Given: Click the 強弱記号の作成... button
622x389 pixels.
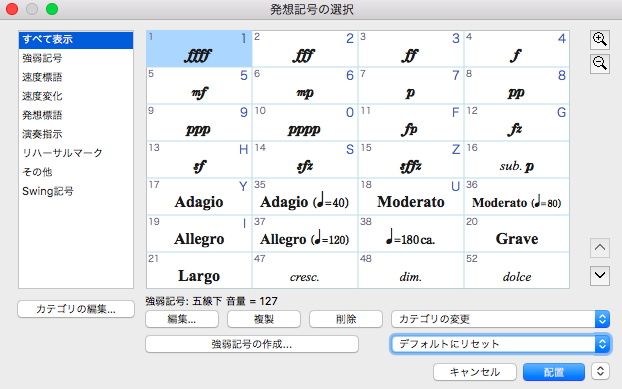Looking at the screenshot, I should [252, 344].
